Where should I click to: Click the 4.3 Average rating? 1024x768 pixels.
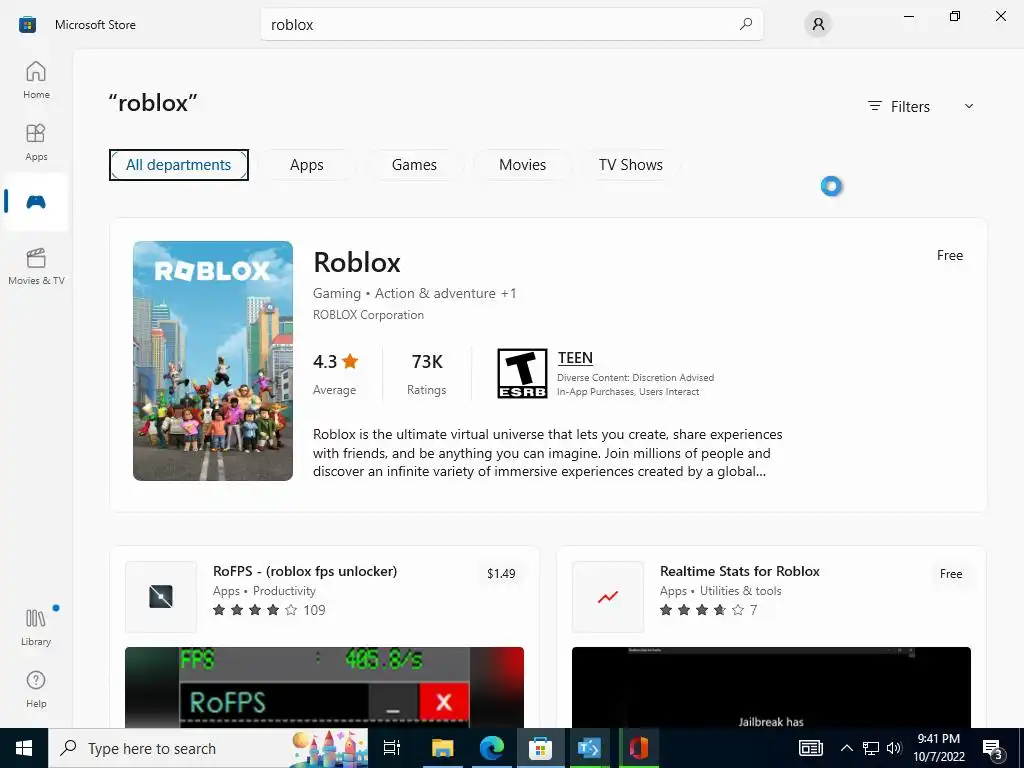(336, 374)
